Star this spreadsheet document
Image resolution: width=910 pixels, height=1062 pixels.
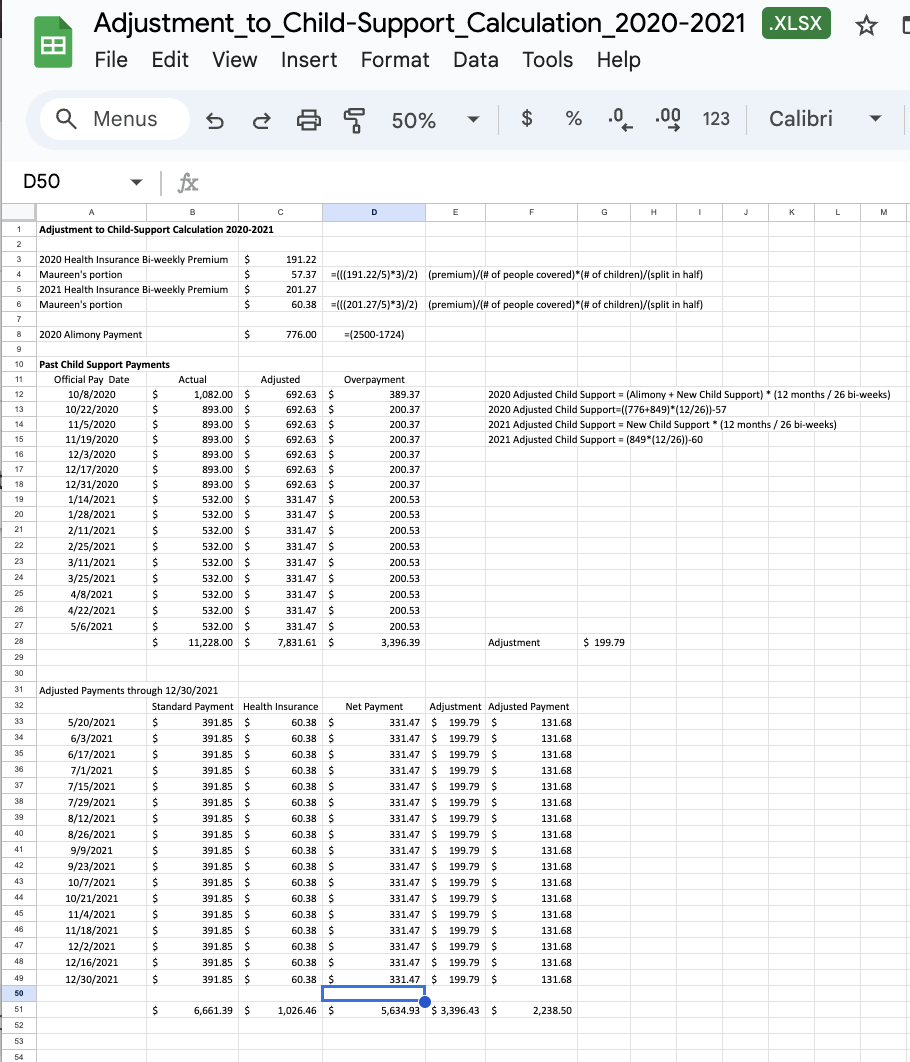tap(866, 26)
